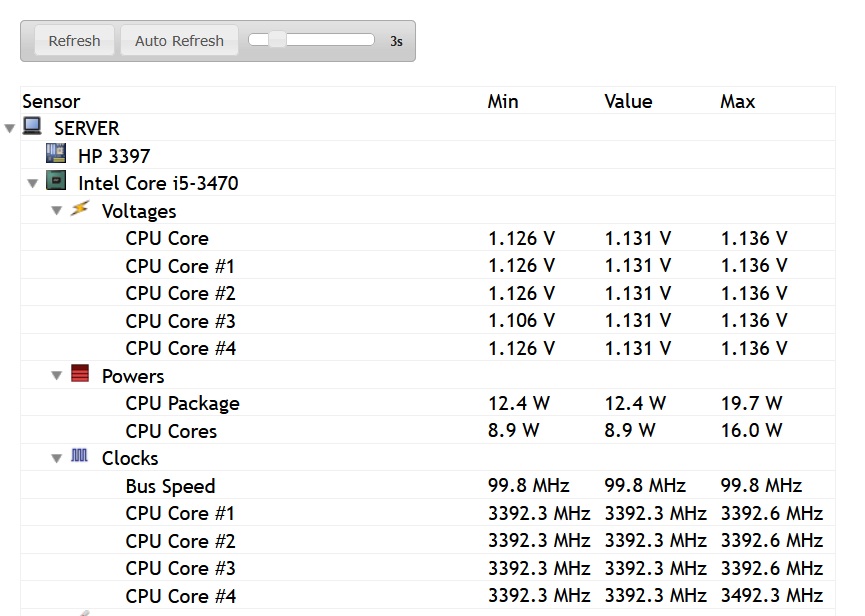
Task: Select the CPU Package row
Action: pos(428,403)
